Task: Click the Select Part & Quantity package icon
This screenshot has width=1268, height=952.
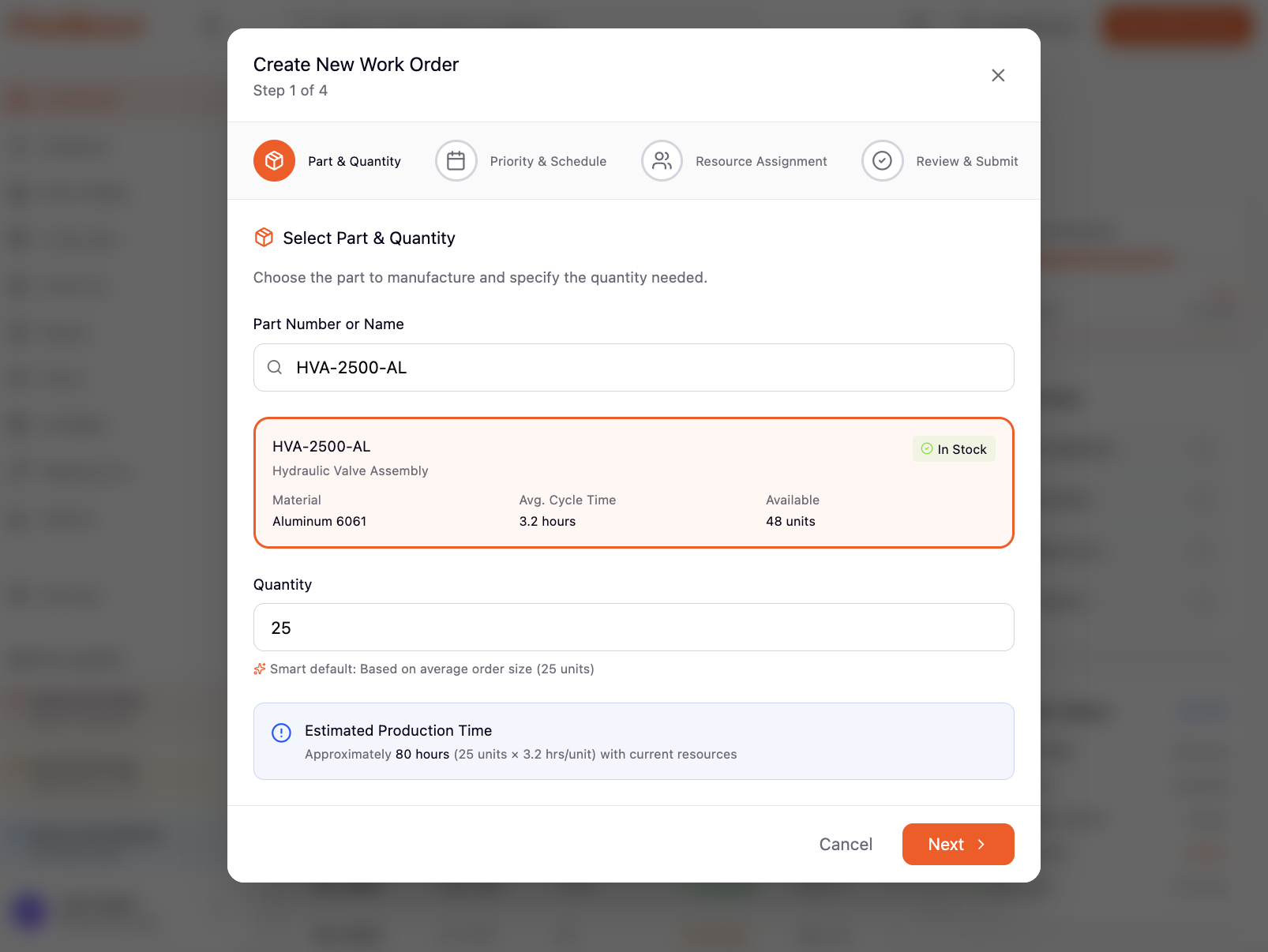Action: pos(264,237)
